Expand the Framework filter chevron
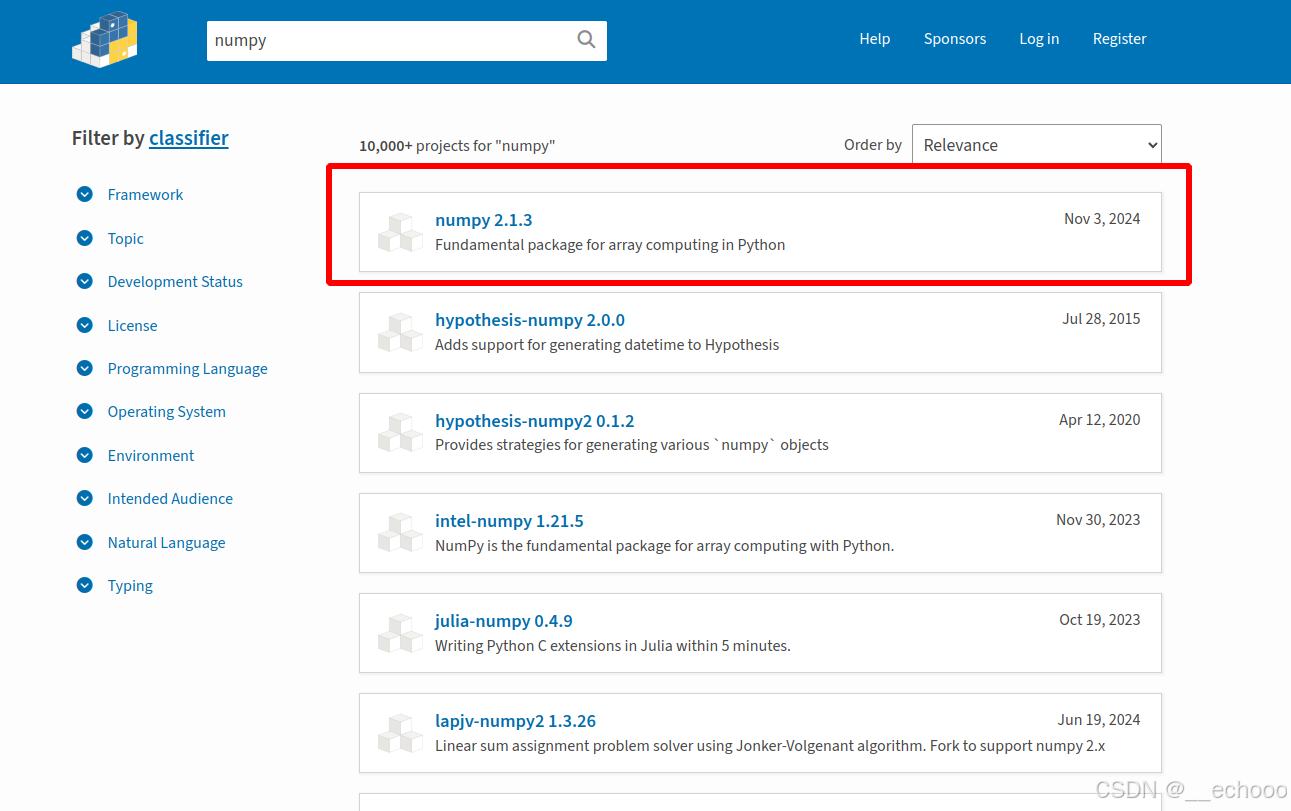Screen dimensions: 1291x811 click(85, 194)
